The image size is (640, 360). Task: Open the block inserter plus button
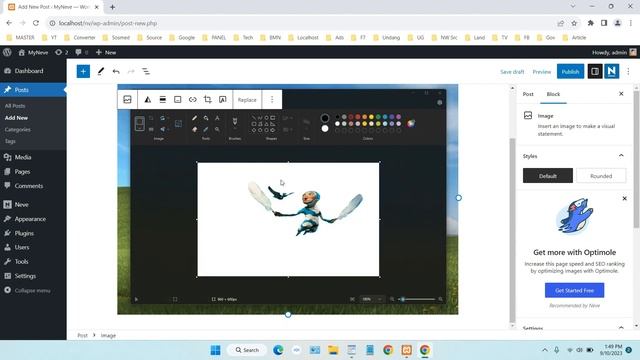[x=83, y=71]
